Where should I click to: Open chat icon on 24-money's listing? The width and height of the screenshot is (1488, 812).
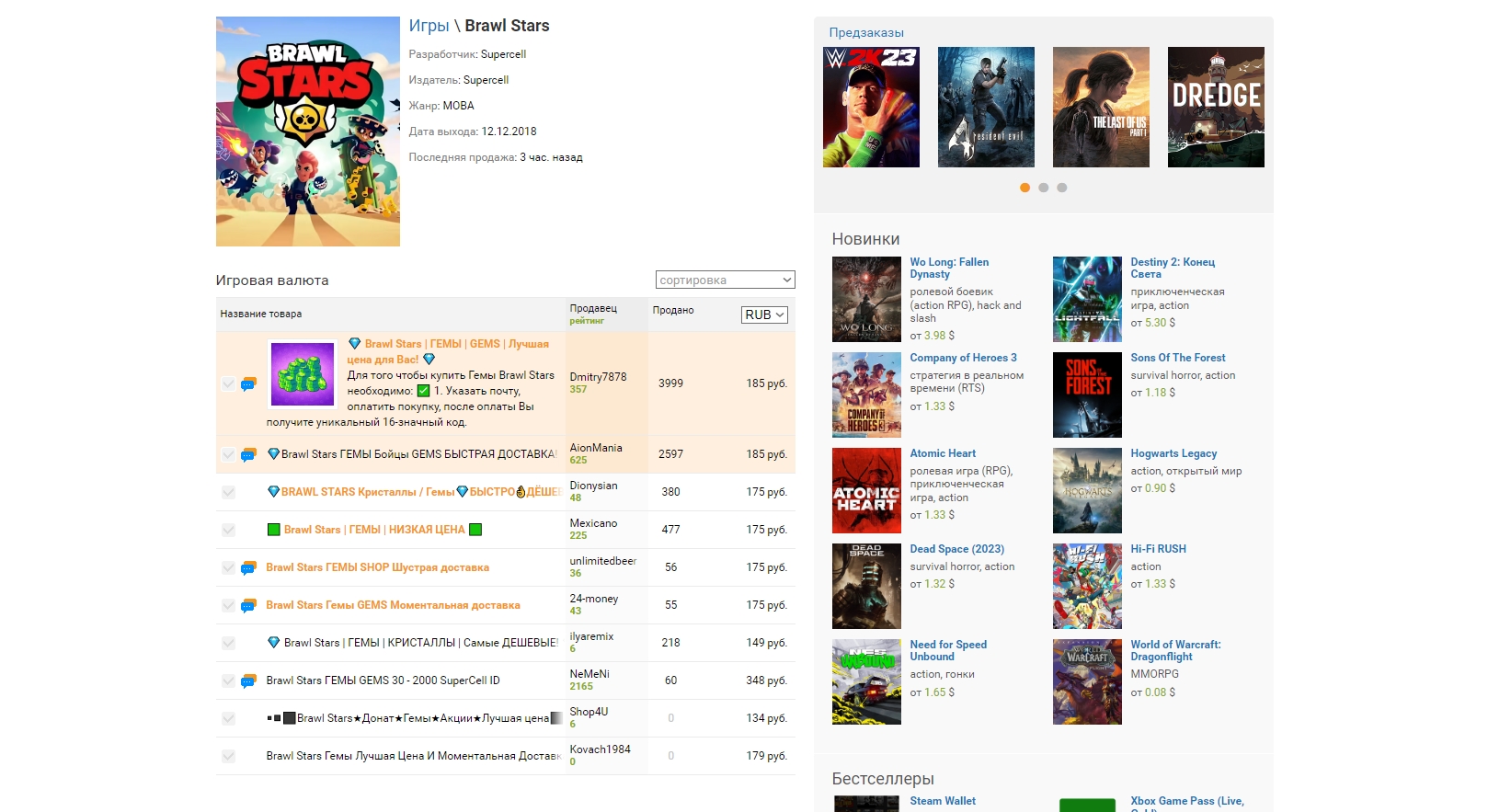coord(248,606)
